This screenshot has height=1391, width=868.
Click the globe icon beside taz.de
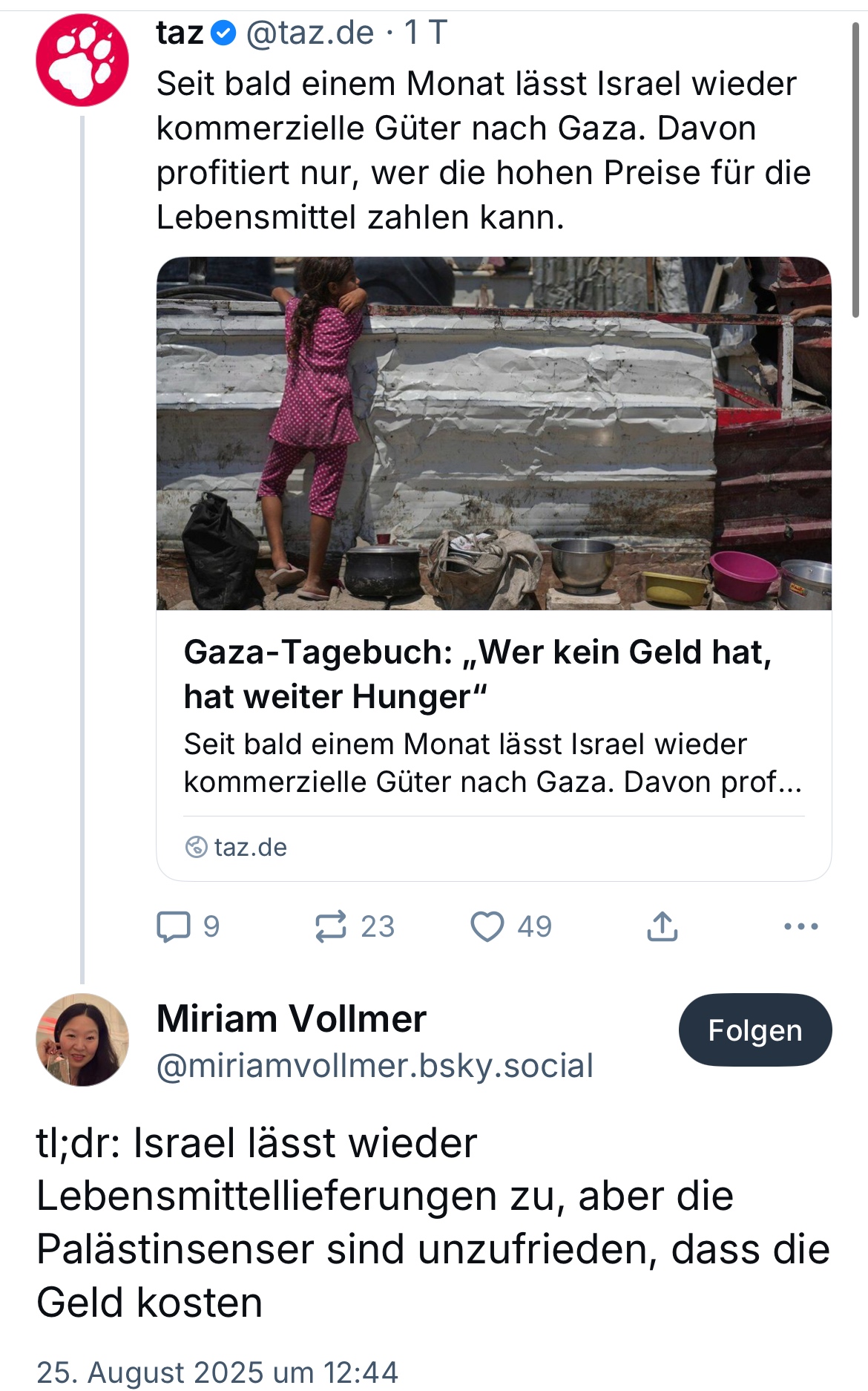pos(196,847)
